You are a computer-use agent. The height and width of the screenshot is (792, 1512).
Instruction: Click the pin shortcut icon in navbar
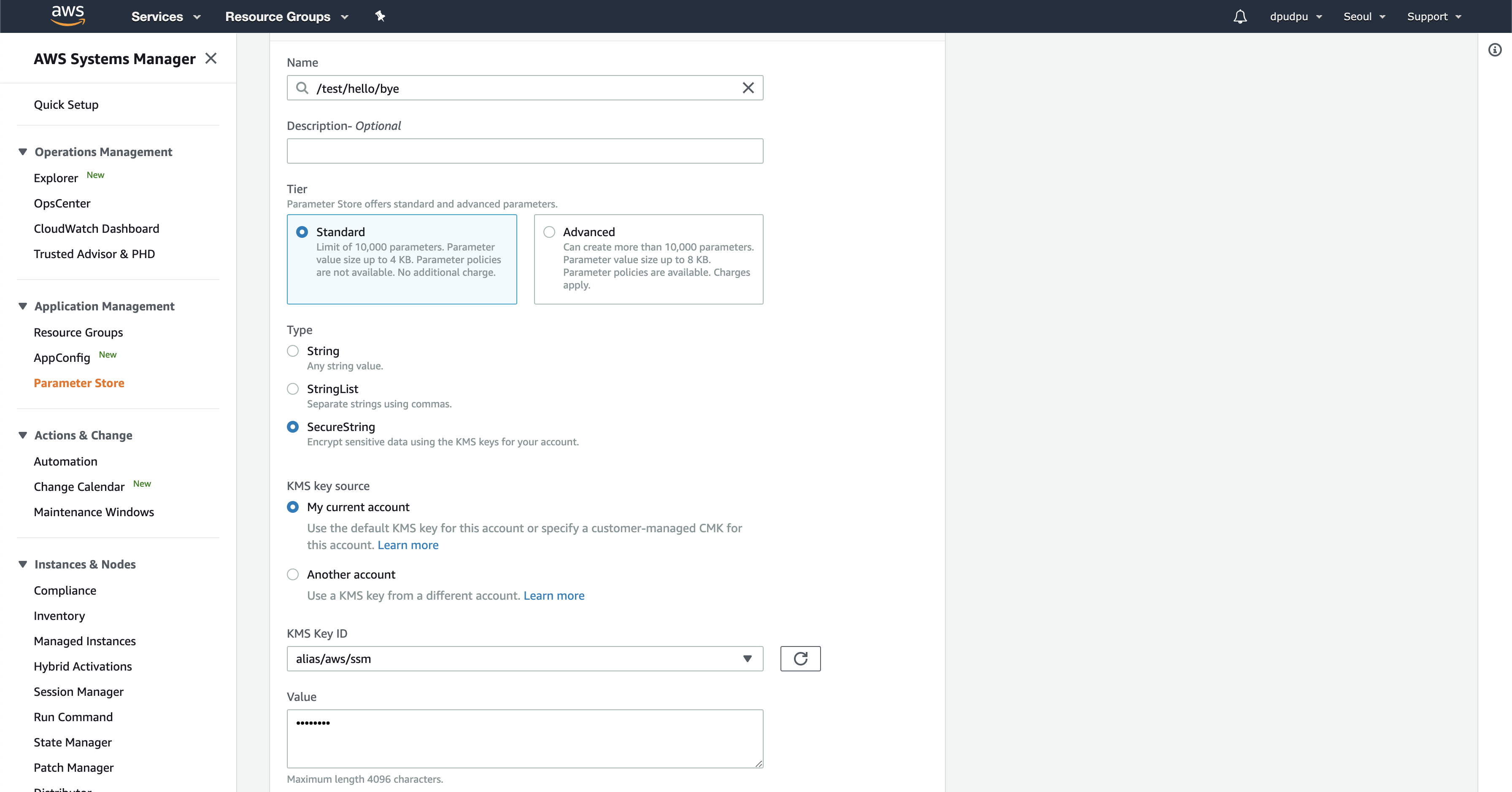pyautogui.click(x=380, y=16)
